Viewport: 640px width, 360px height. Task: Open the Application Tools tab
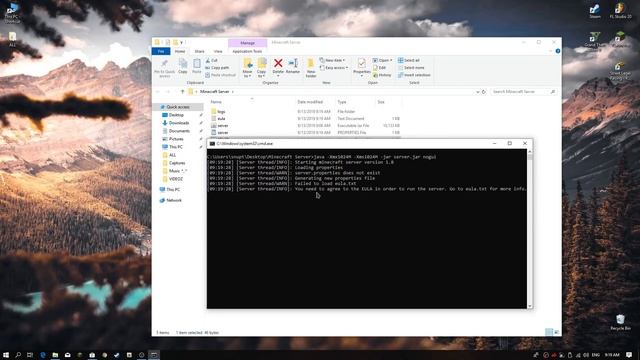pyautogui.click(x=247, y=51)
